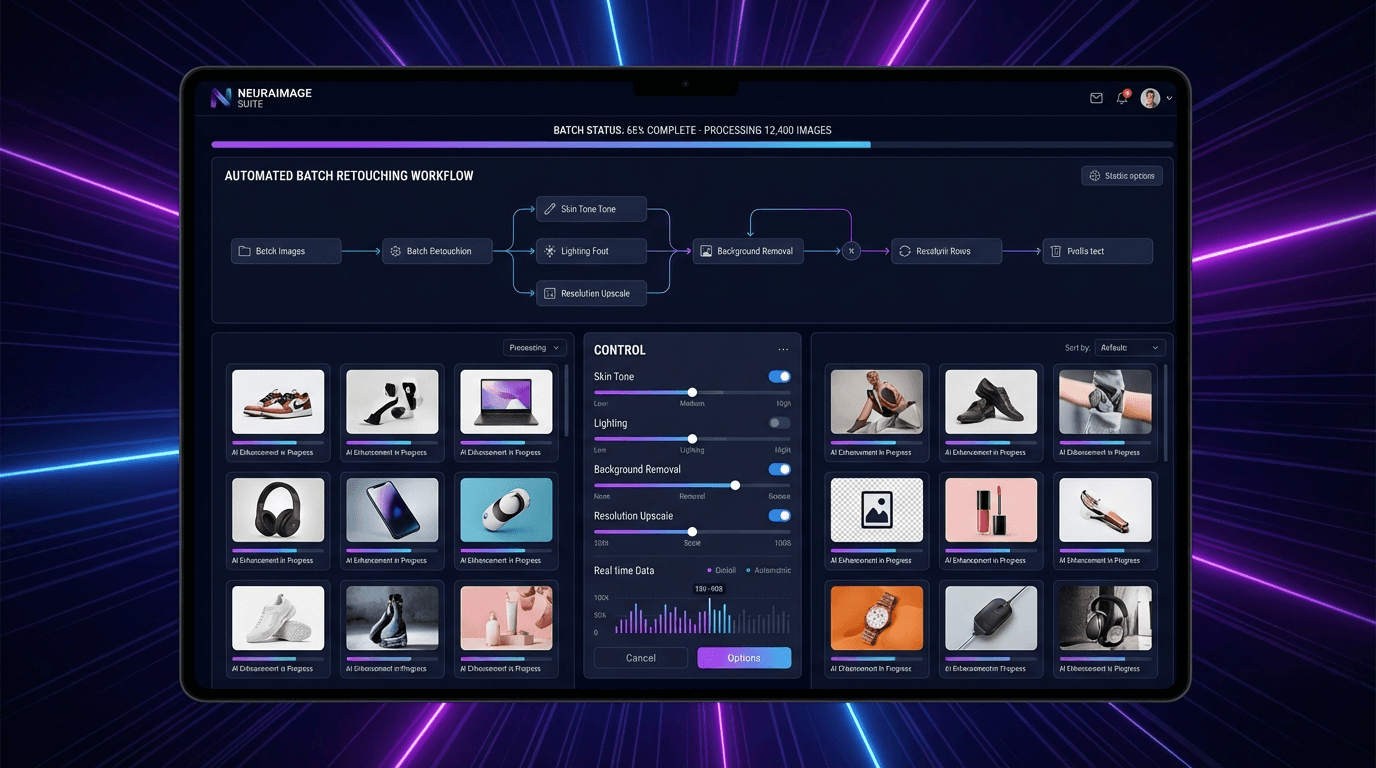Open the Control panel three-dot menu
The width and height of the screenshot is (1376, 768).
[783, 350]
